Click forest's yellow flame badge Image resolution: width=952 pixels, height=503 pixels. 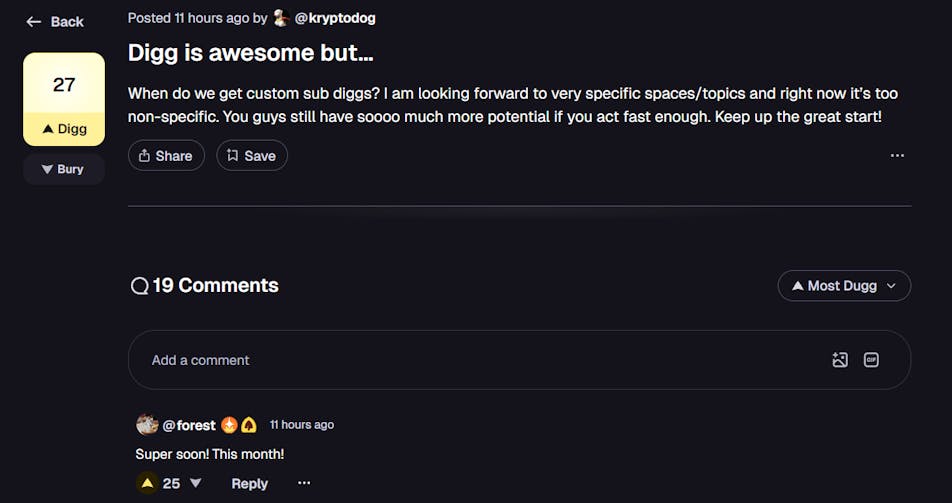coord(248,425)
